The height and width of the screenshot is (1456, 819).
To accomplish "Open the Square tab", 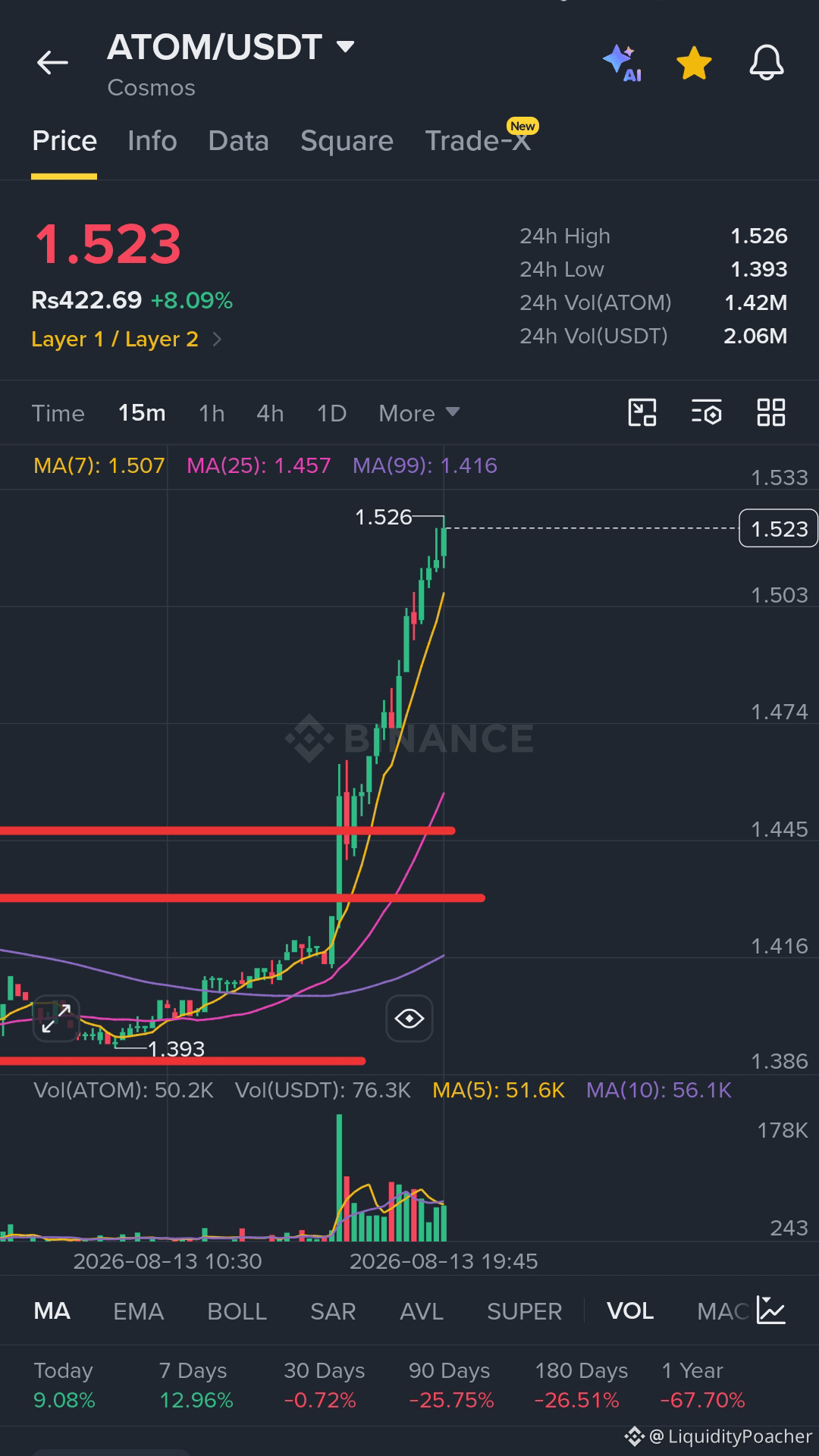I will pyautogui.click(x=347, y=141).
